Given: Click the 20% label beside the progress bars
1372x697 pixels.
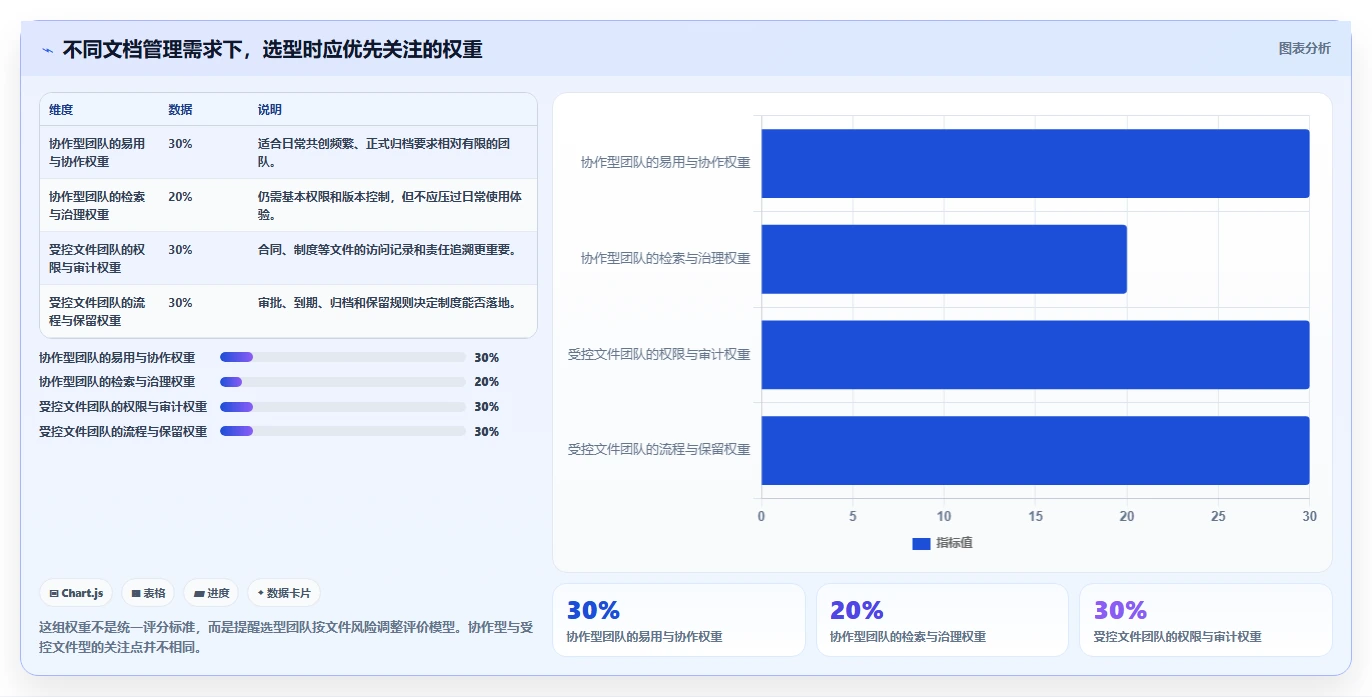Looking at the screenshot, I should (x=487, y=382).
